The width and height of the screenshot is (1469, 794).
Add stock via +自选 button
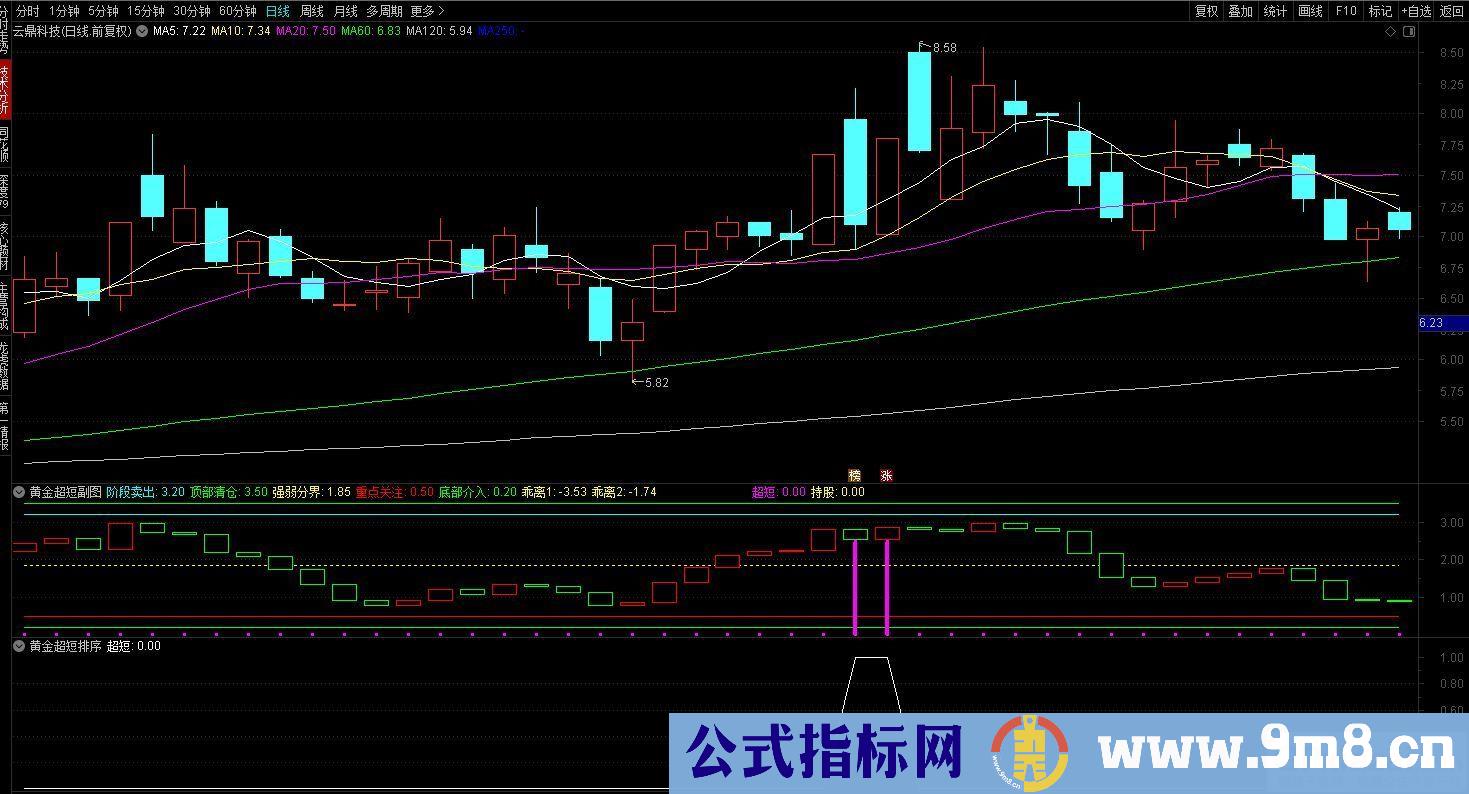pyautogui.click(x=1416, y=11)
